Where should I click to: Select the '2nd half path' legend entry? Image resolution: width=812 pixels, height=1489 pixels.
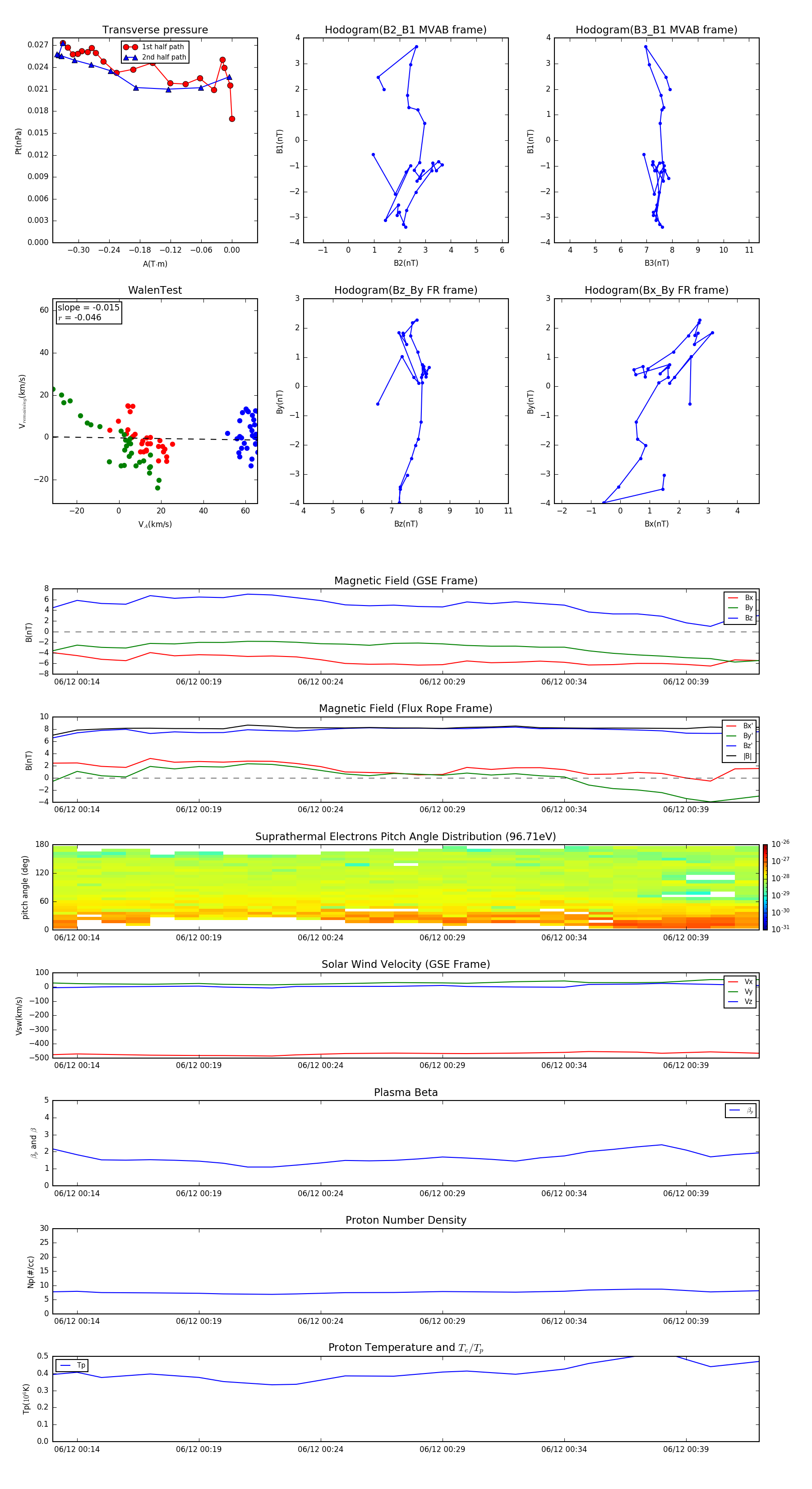(x=154, y=57)
